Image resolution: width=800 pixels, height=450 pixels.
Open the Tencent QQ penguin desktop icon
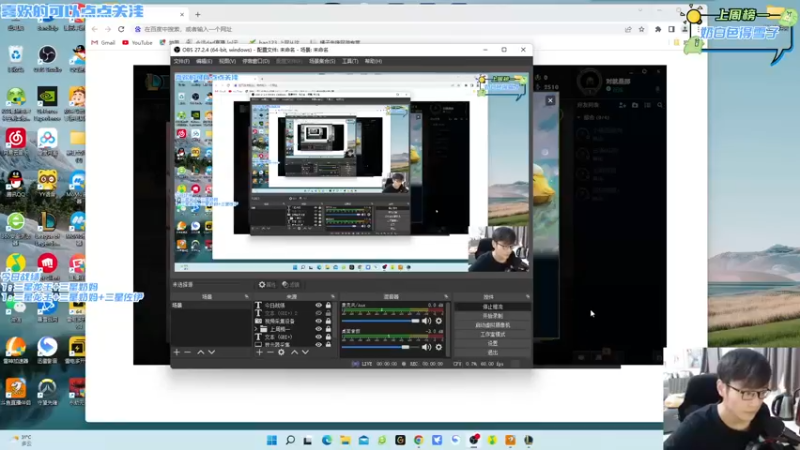[x=16, y=184]
